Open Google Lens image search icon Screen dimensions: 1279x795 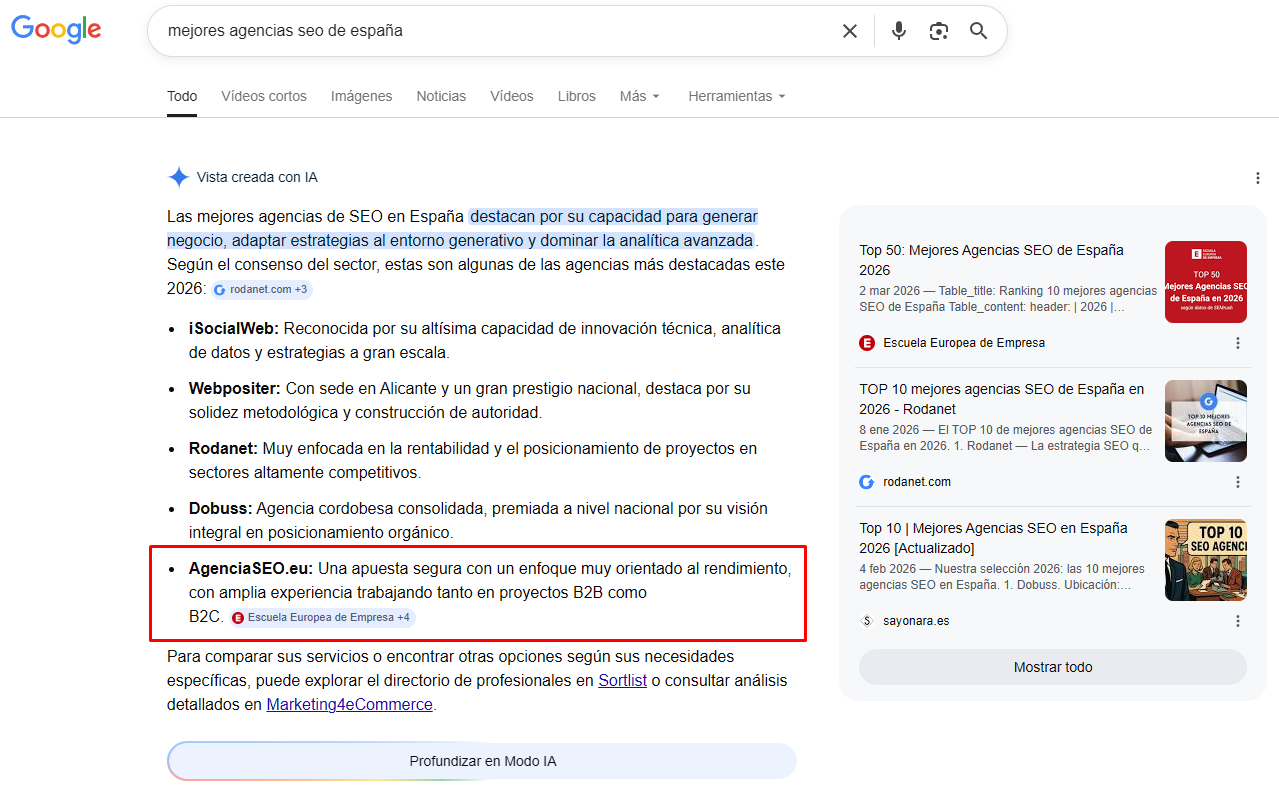[938, 31]
